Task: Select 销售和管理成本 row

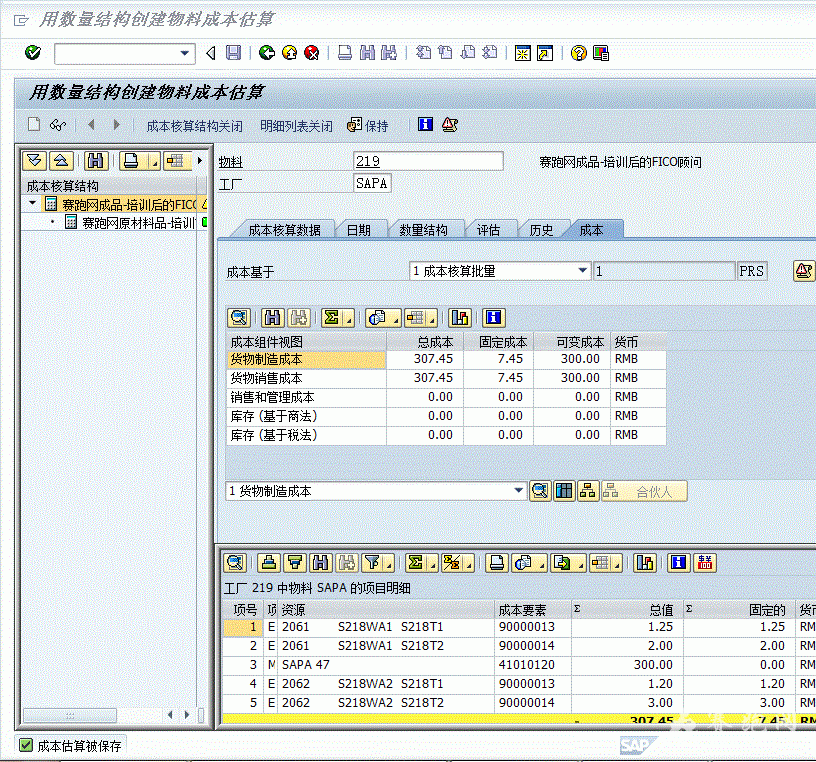Action: 446,397
